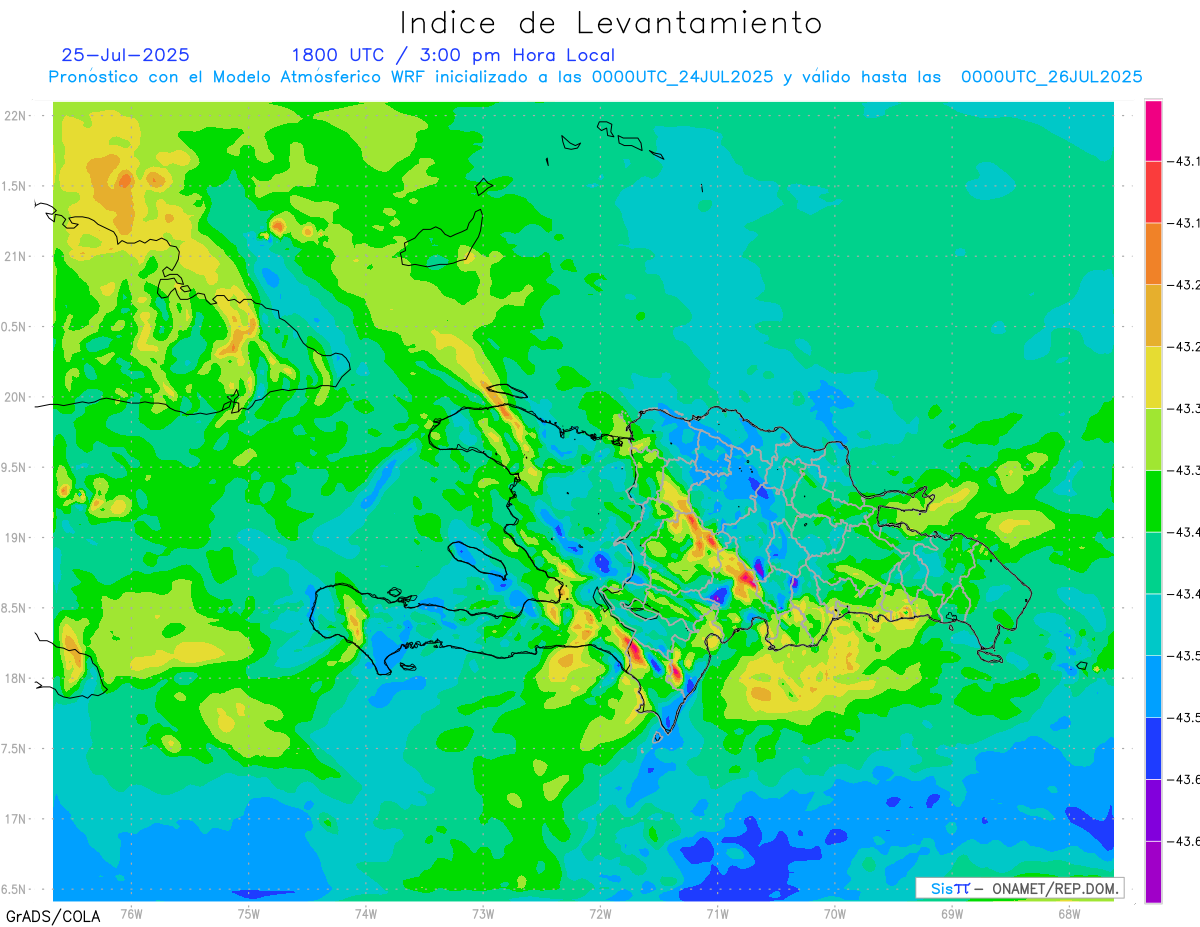Select the "8.5N" axis label

(x=14, y=608)
